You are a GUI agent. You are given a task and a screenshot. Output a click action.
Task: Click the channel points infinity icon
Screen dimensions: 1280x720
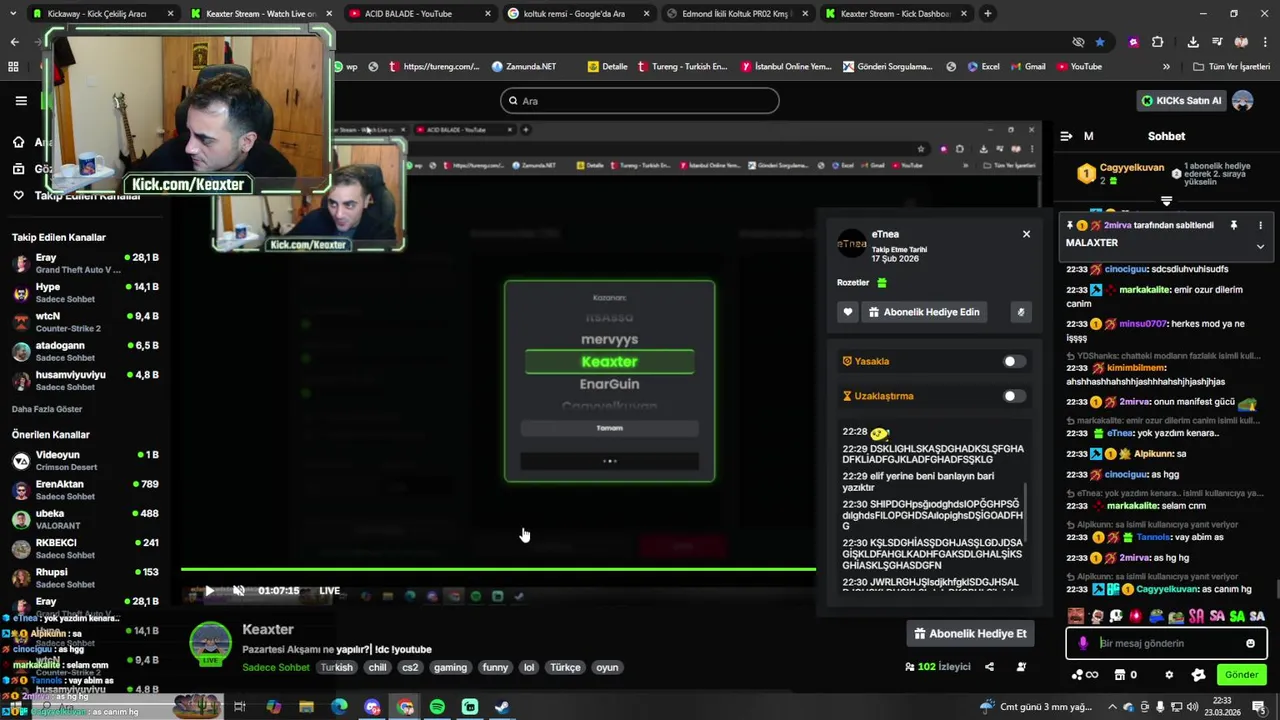pos(1085,675)
